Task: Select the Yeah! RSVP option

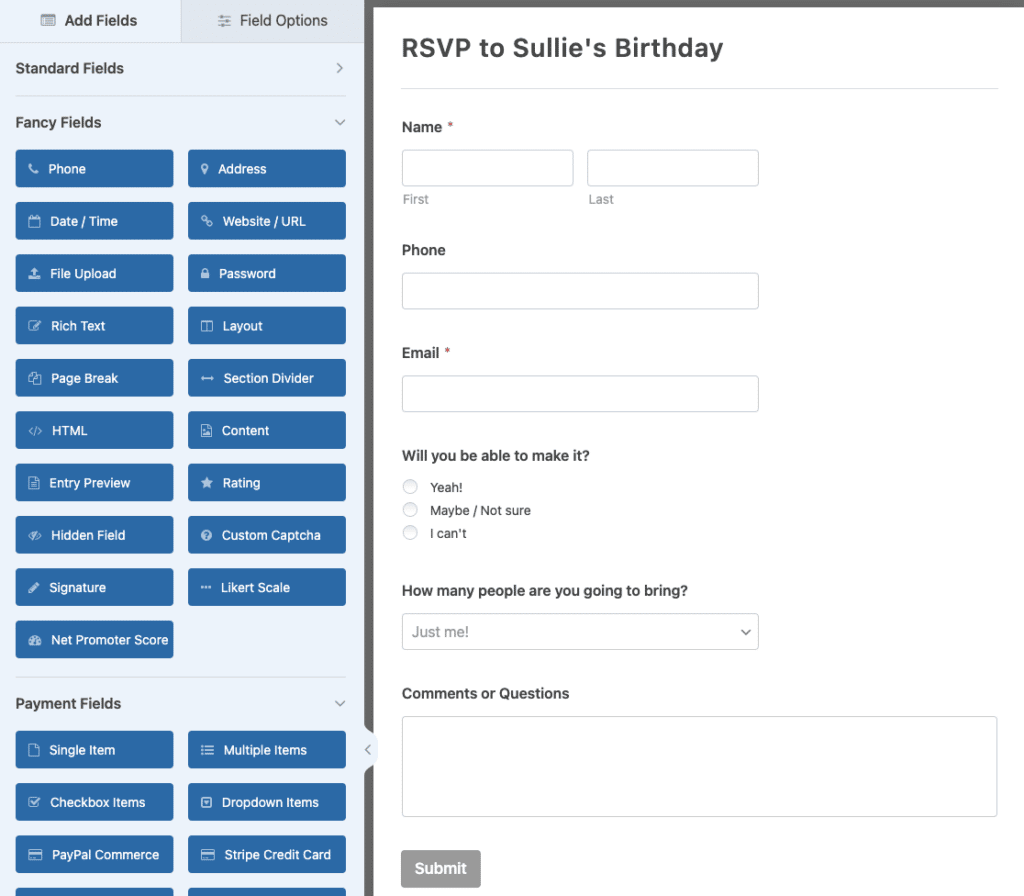Action: [x=410, y=486]
